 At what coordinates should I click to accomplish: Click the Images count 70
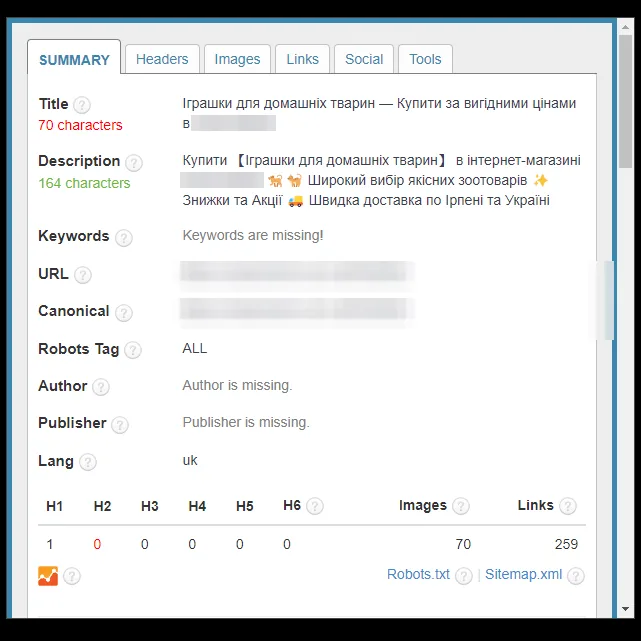click(x=463, y=544)
